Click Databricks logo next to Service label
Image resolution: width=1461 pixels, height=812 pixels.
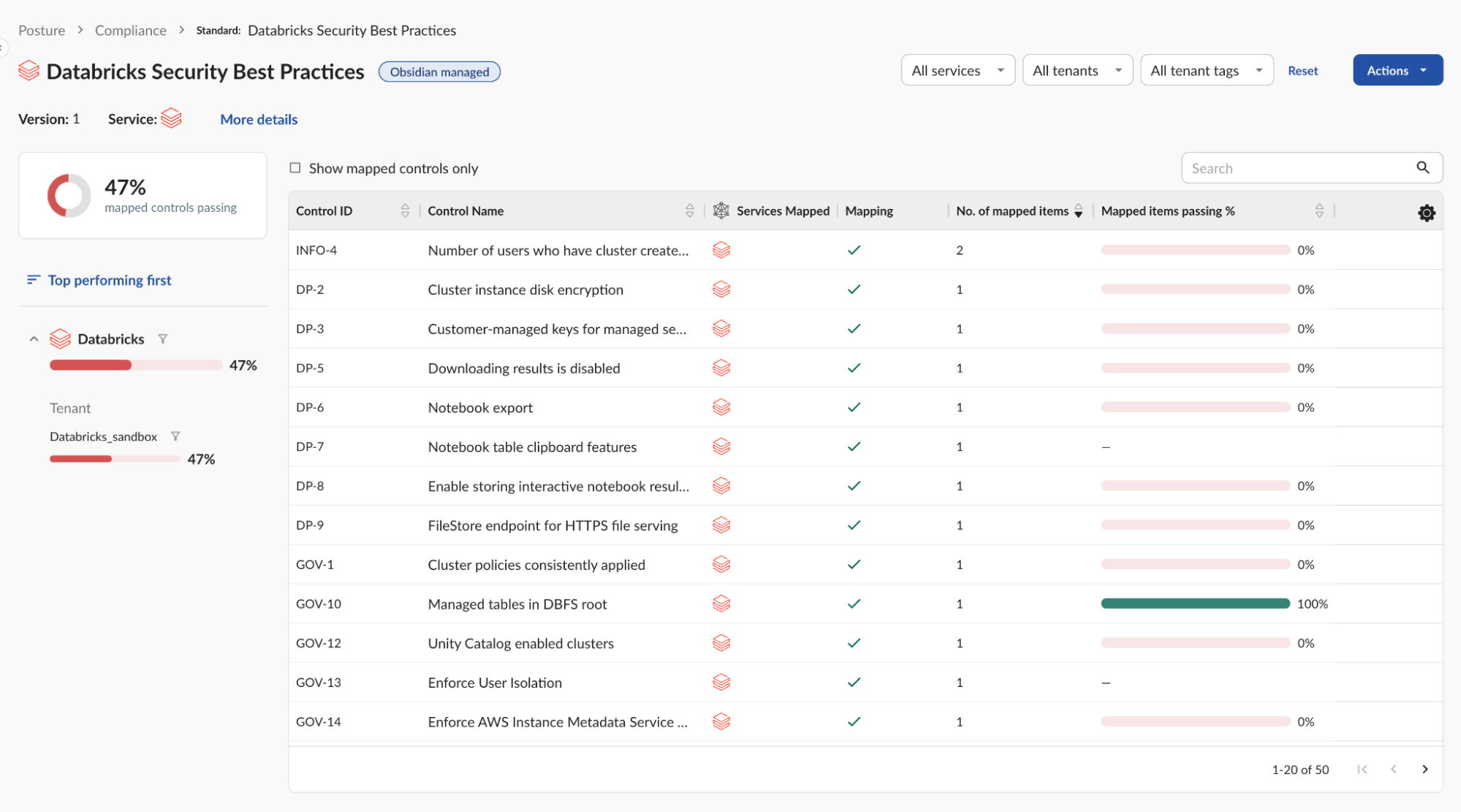[x=171, y=118]
